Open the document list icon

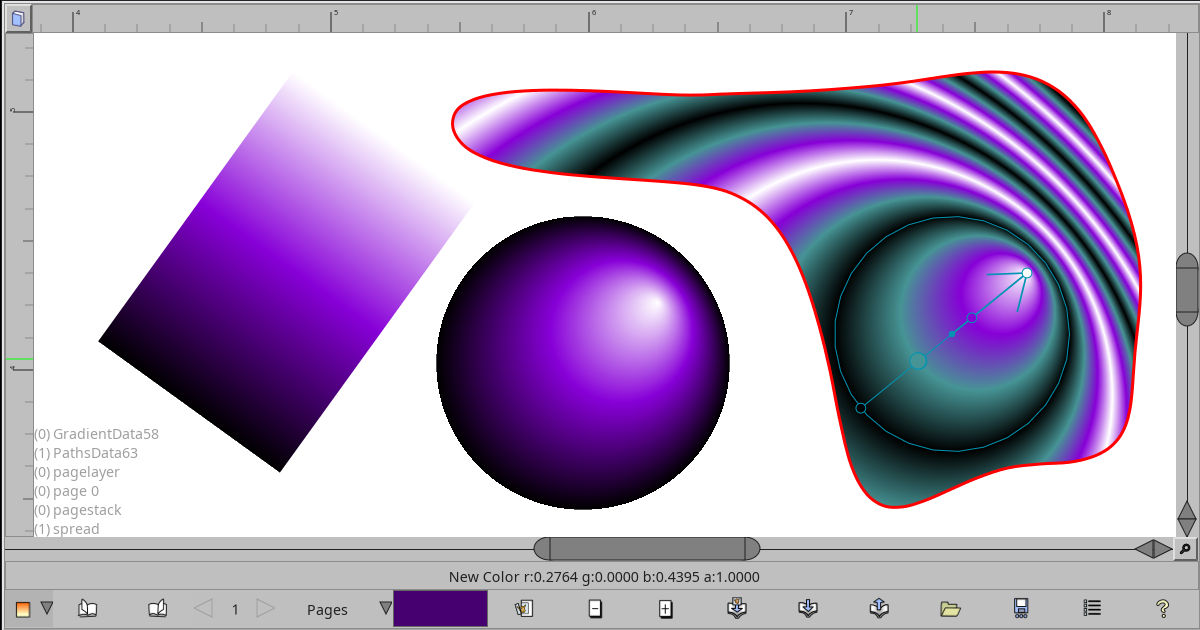click(x=1091, y=607)
